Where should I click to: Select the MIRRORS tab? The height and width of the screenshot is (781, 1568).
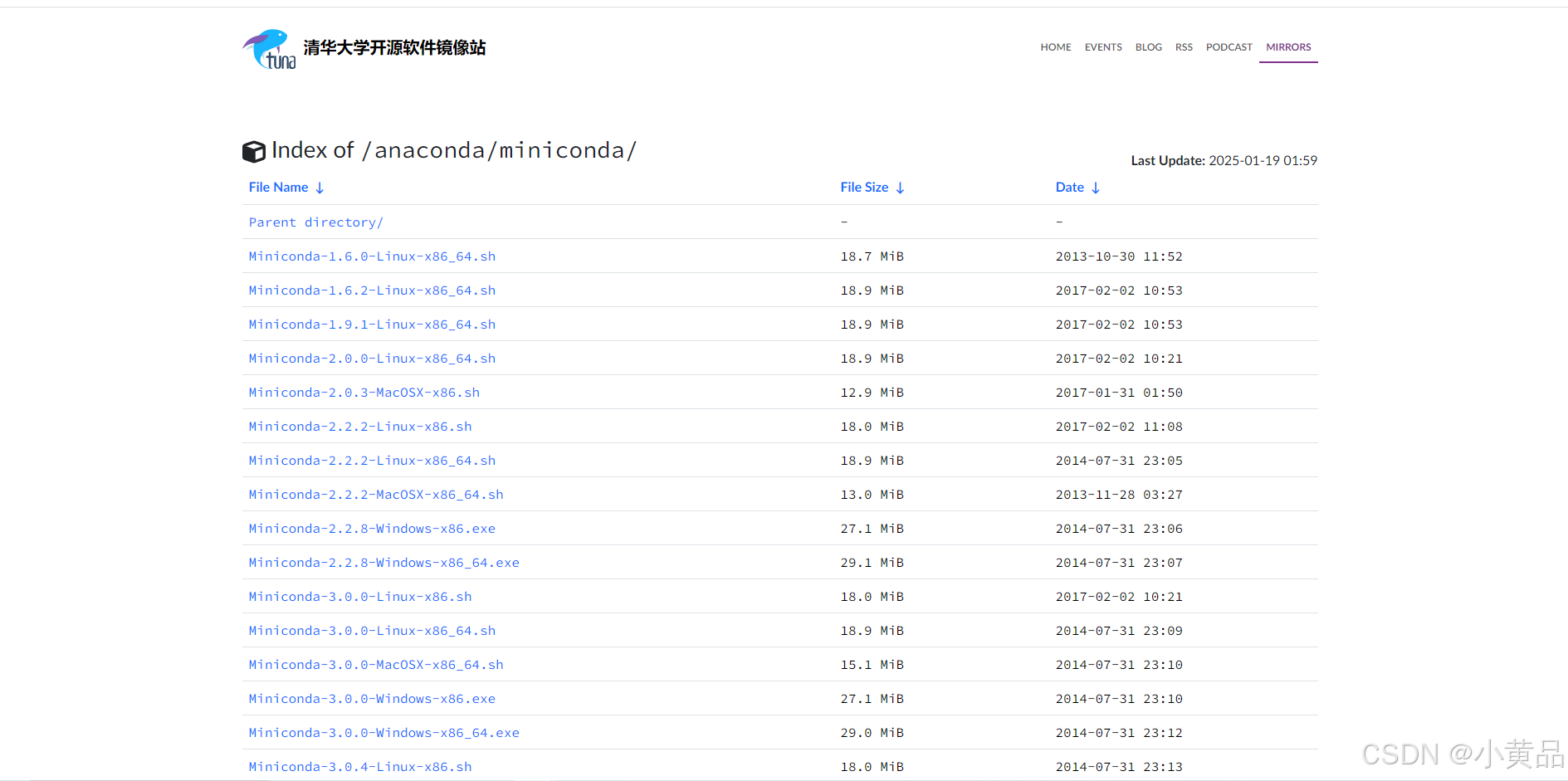pyautogui.click(x=1288, y=47)
